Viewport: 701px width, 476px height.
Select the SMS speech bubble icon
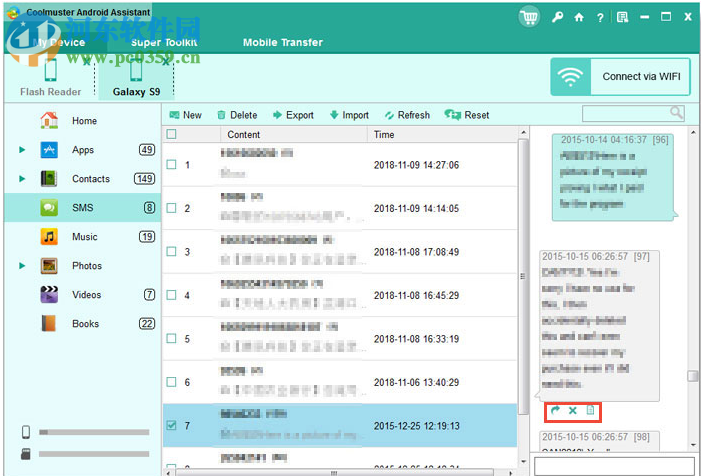click(x=49, y=207)
